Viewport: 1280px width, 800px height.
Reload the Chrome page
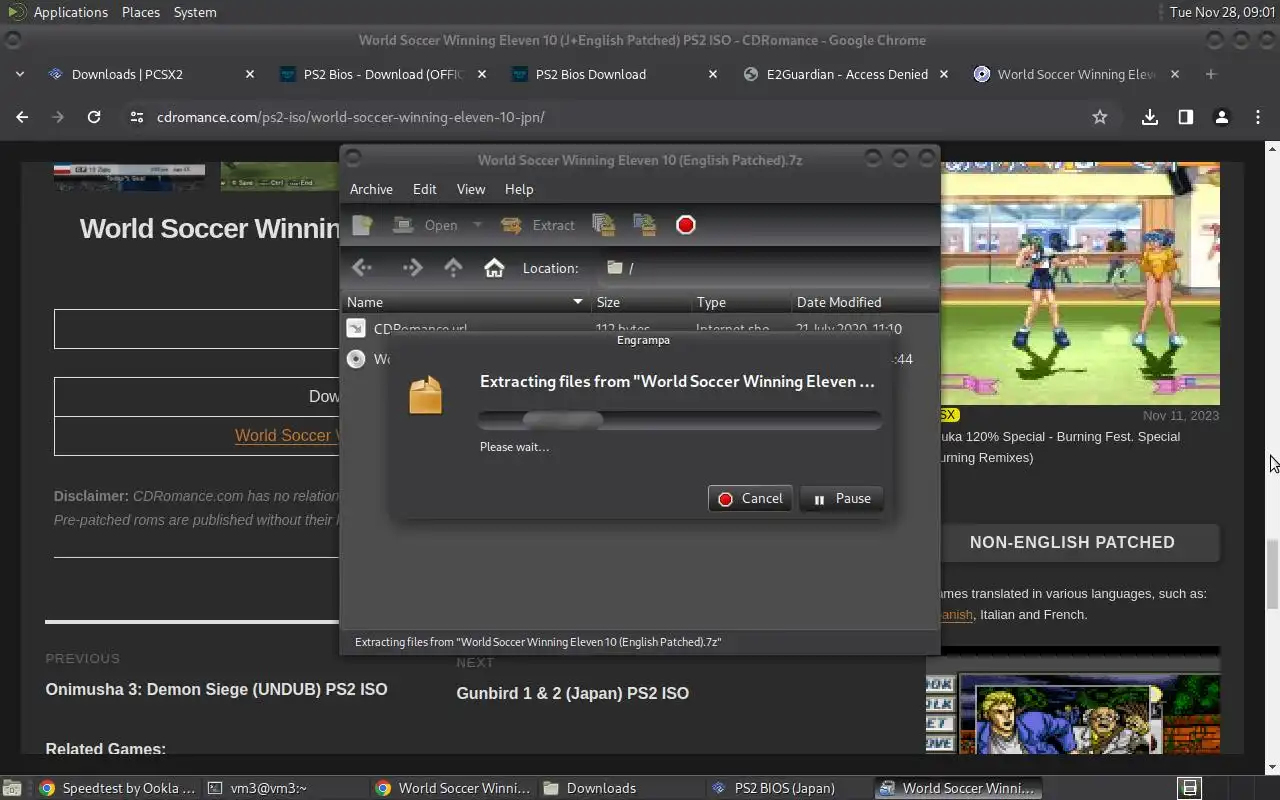(x=94, y=117)
